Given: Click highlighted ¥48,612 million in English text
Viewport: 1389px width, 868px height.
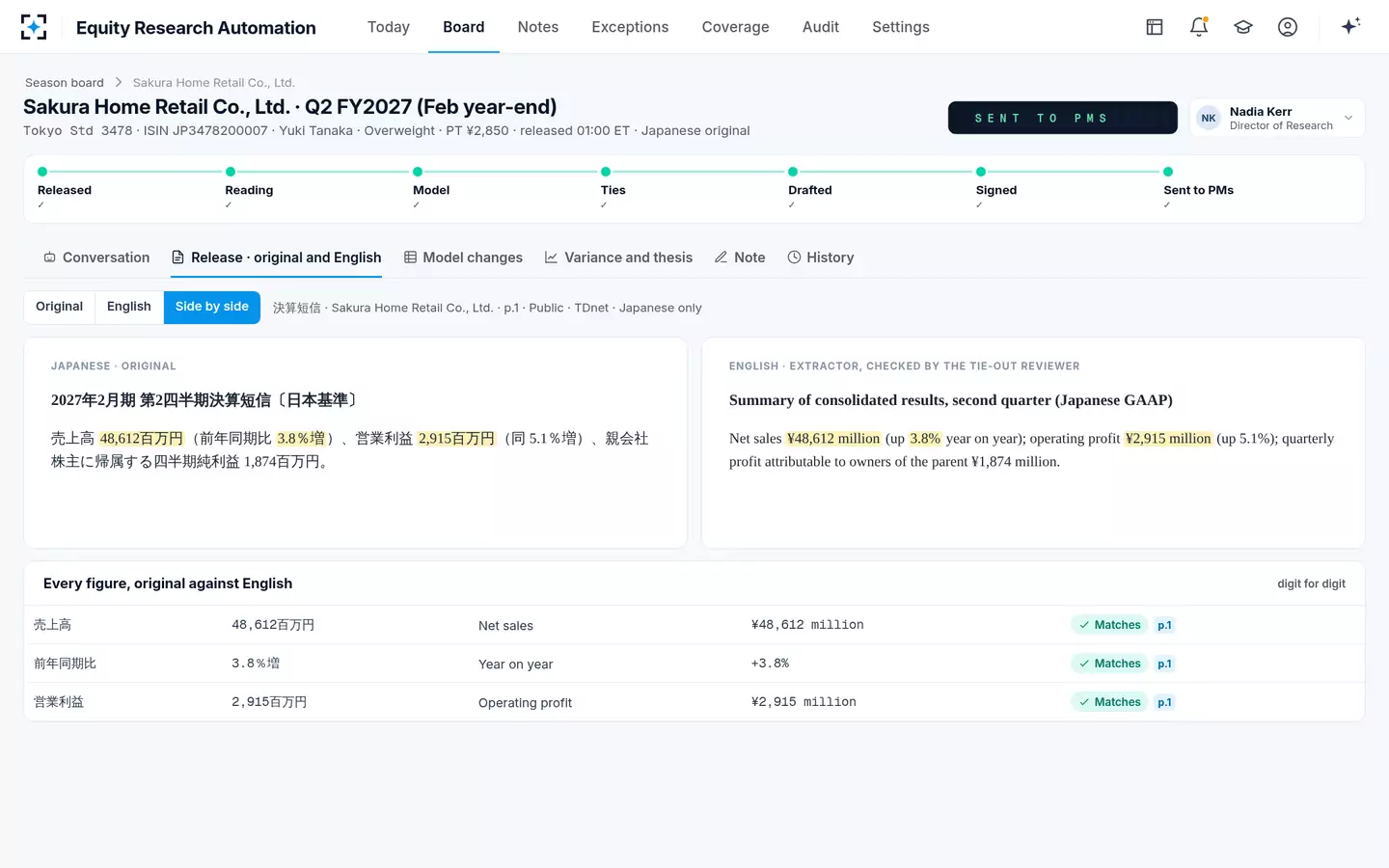Looking at the screenshot, I should pos(833,439).
